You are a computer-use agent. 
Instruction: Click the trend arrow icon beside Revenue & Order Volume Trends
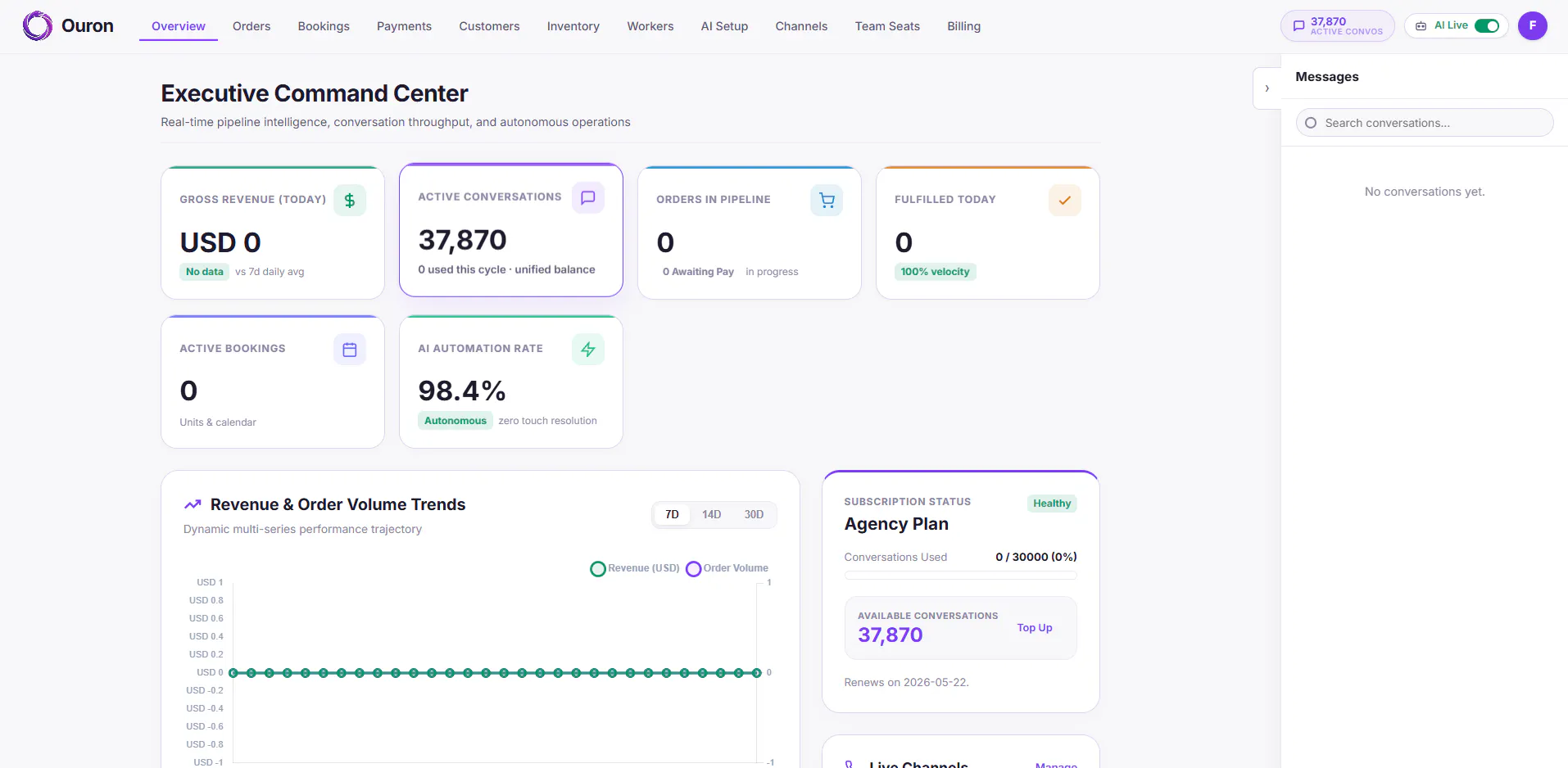click(x=193, y=504)
